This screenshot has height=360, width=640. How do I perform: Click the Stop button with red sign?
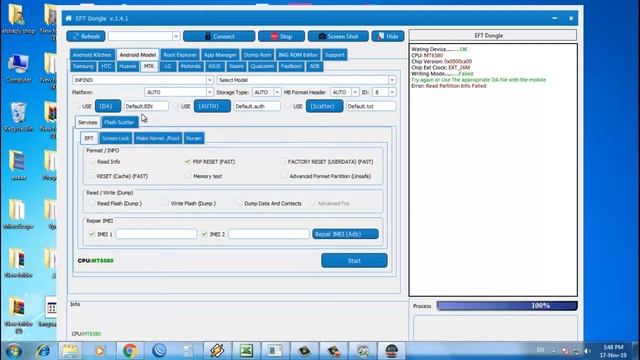click(x=281, y=36)
